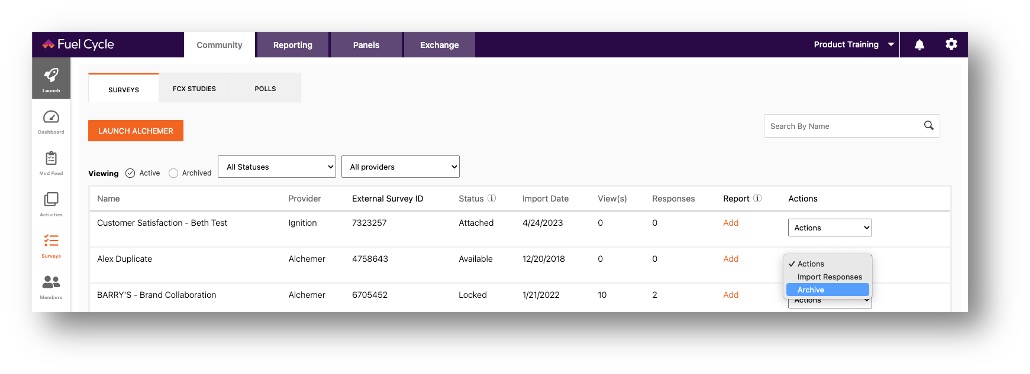Click survey name Customer Satisfaction - Beth Test
Image resolution: width=1030 pixels, height=374 pixels.
[x=162, y=223]
